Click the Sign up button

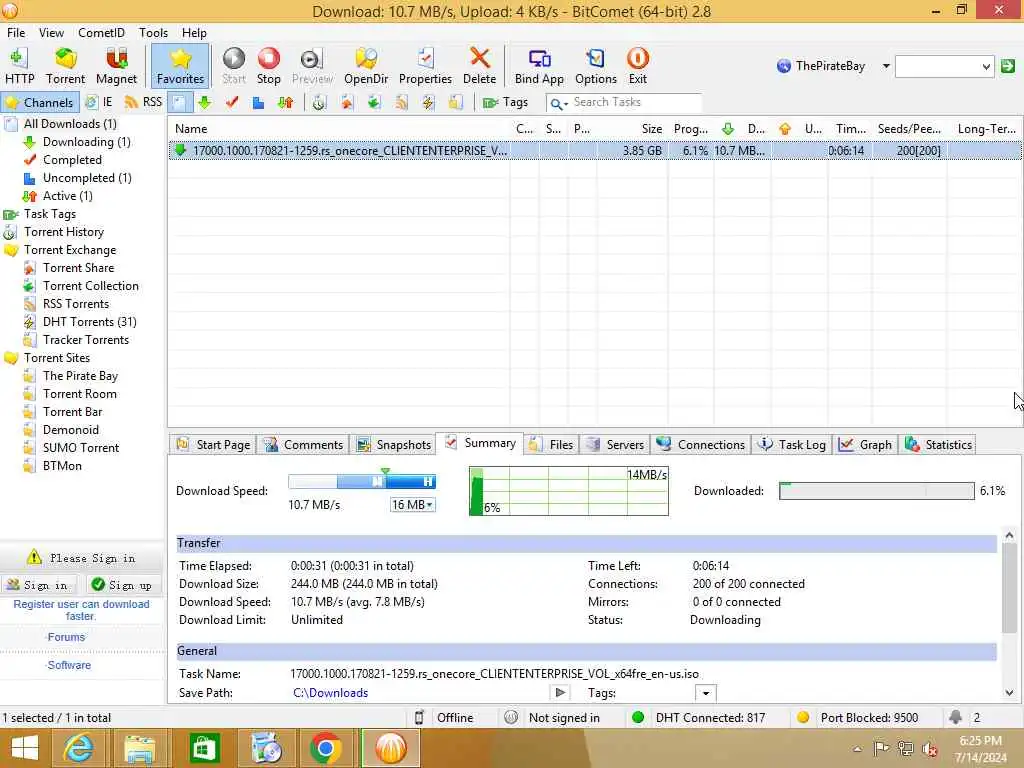[x=122, y=585]
